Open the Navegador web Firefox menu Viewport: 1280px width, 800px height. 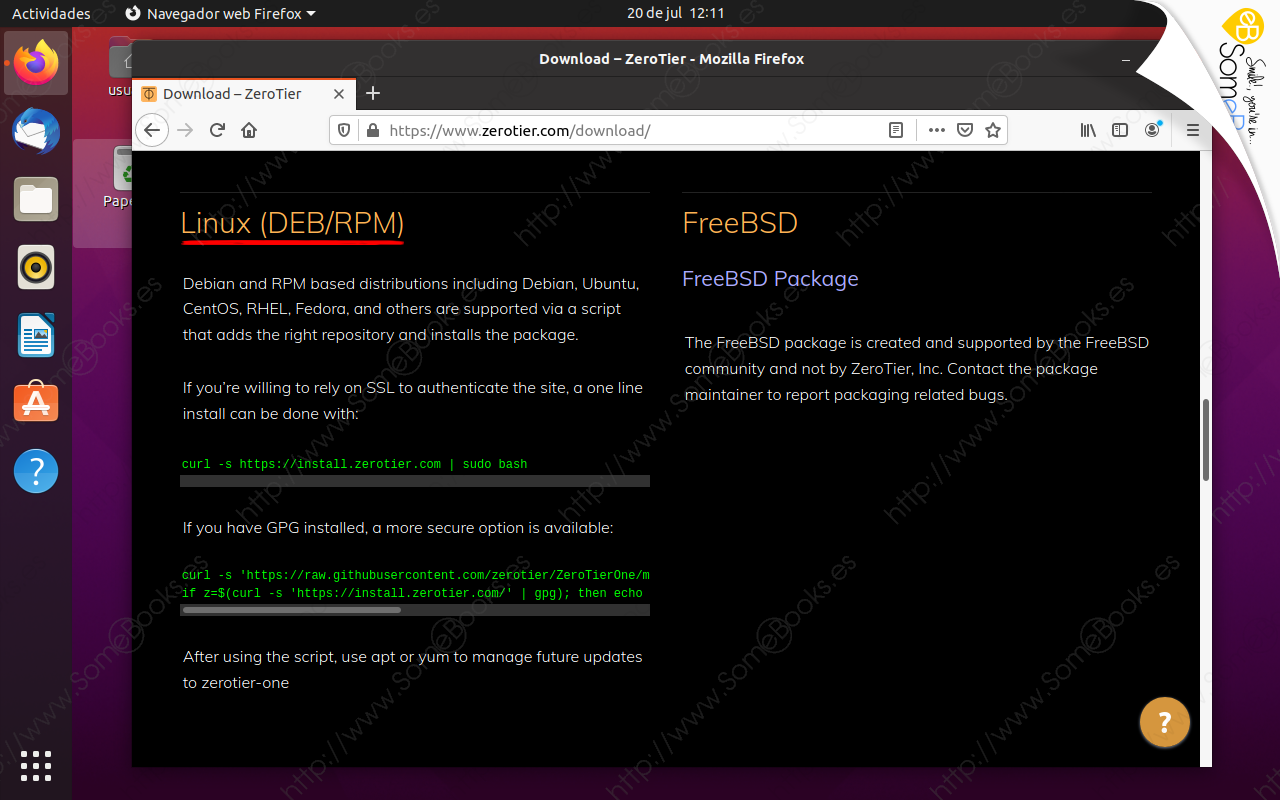click(x=220, y=13)
